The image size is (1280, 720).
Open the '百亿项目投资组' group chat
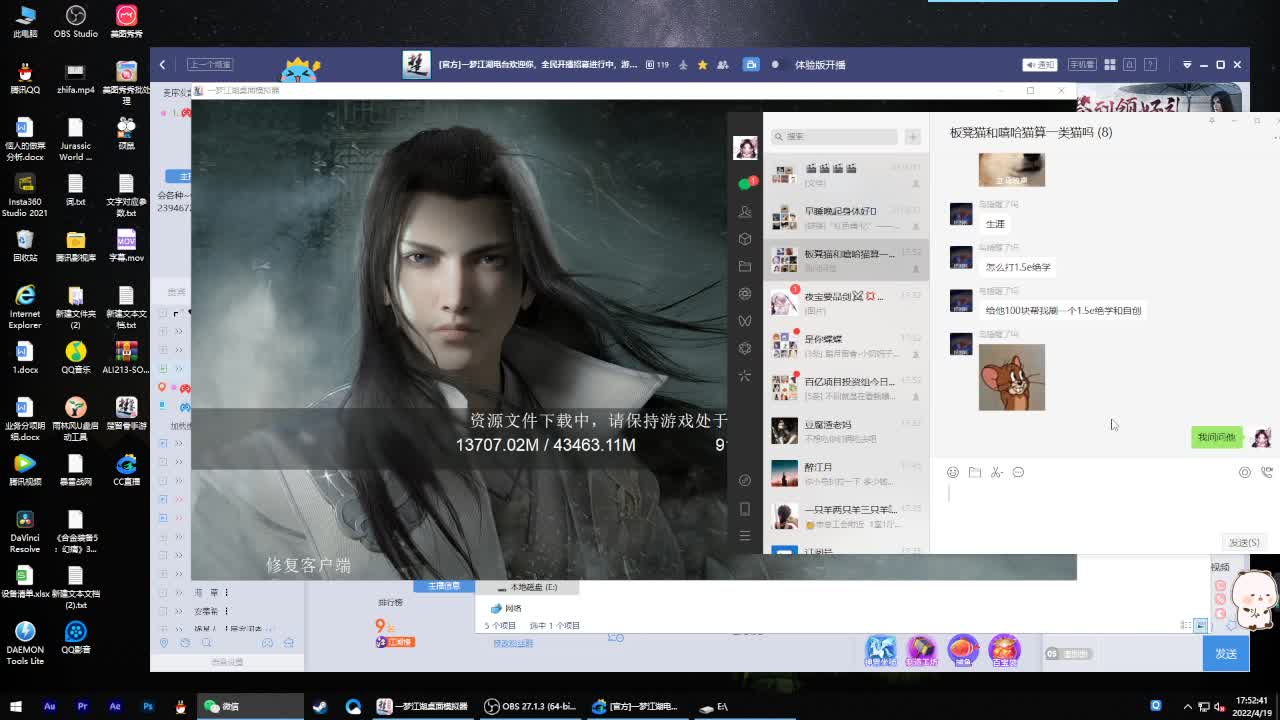pyautogui.click(x=846, y=388)
